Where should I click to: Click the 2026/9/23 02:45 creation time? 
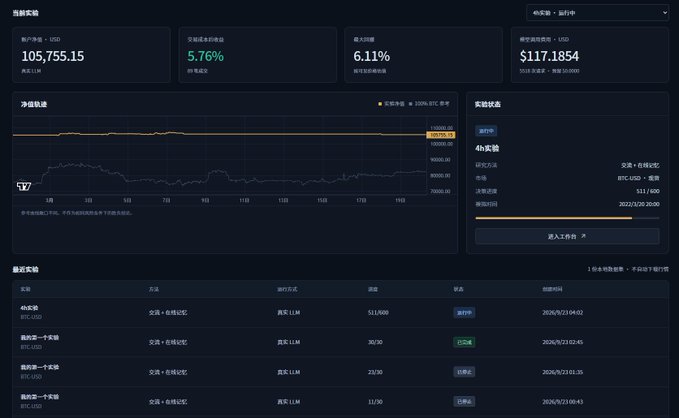(x=563, y=342)
